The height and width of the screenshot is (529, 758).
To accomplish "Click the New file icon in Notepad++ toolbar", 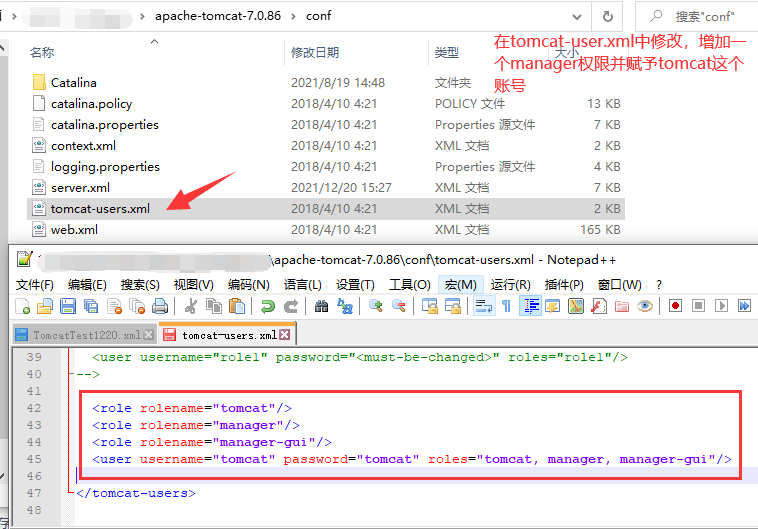I will (22, 306).
